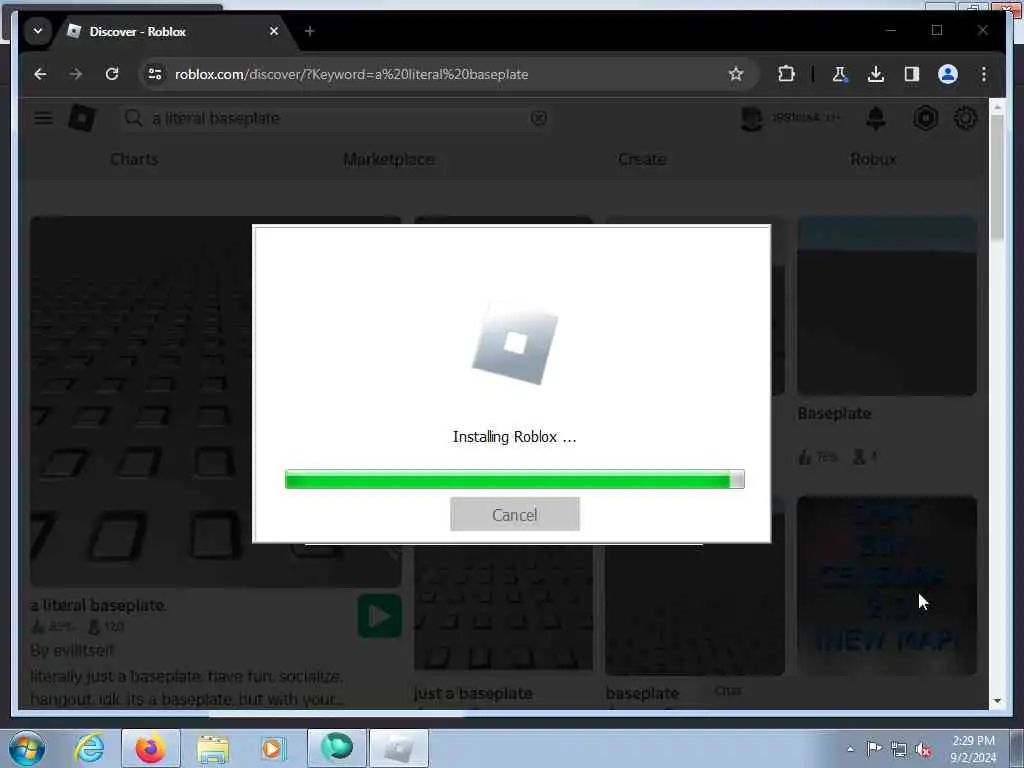Open Action Center flag icon
Viewport: 1024px width, 768px height.
click(x=874, y=749)
